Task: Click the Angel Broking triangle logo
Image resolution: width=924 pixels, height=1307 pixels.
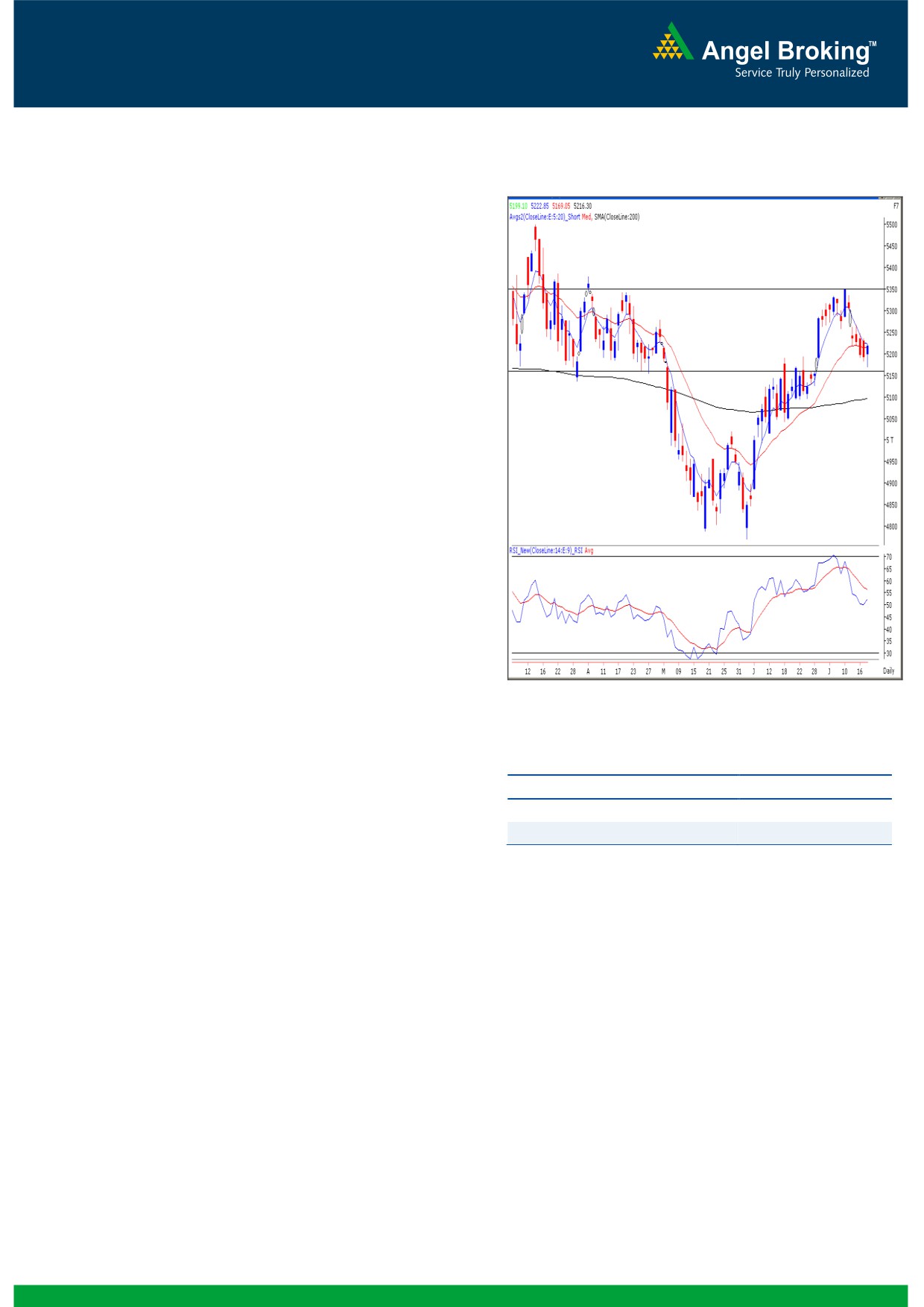Action: (673, 42)
